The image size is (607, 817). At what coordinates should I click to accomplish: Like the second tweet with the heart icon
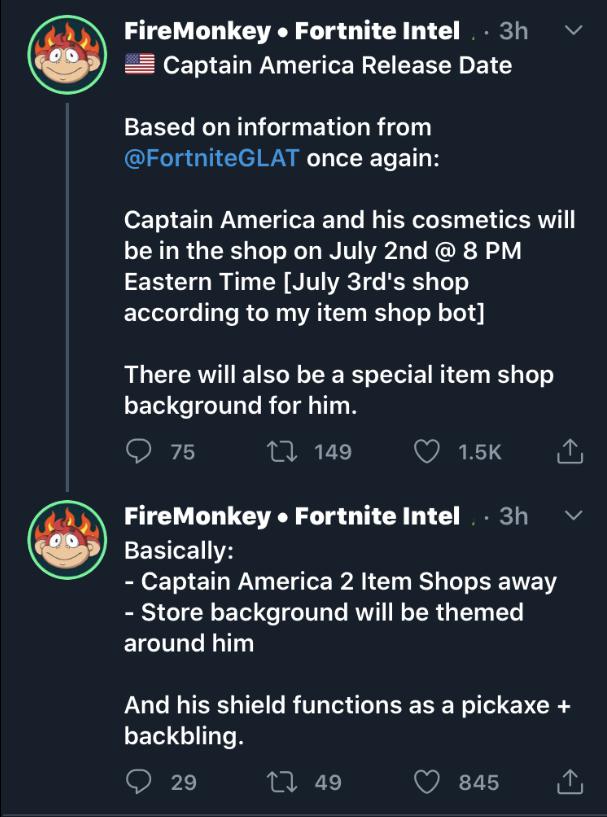coord(427,783)
